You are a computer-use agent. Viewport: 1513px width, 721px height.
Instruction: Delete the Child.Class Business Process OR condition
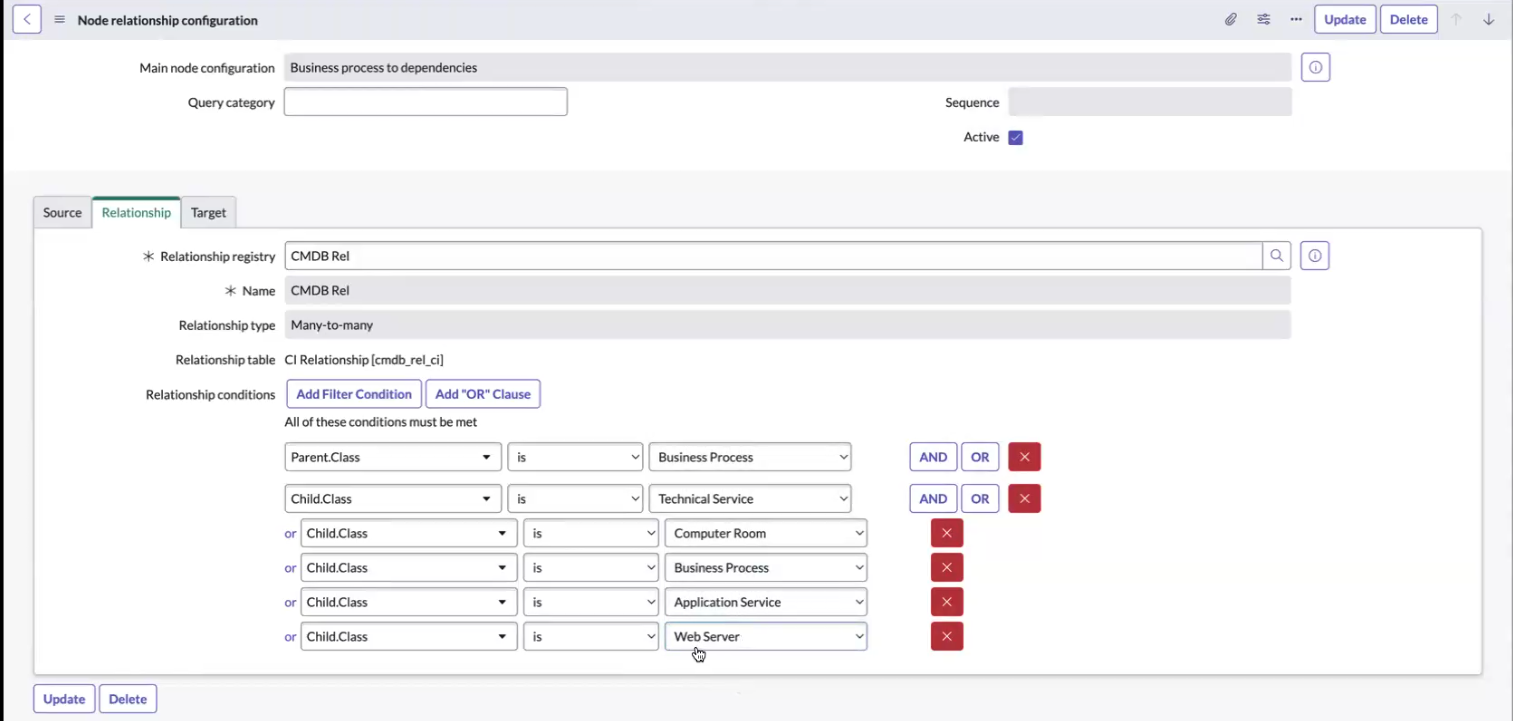click(x=947, y=567)
